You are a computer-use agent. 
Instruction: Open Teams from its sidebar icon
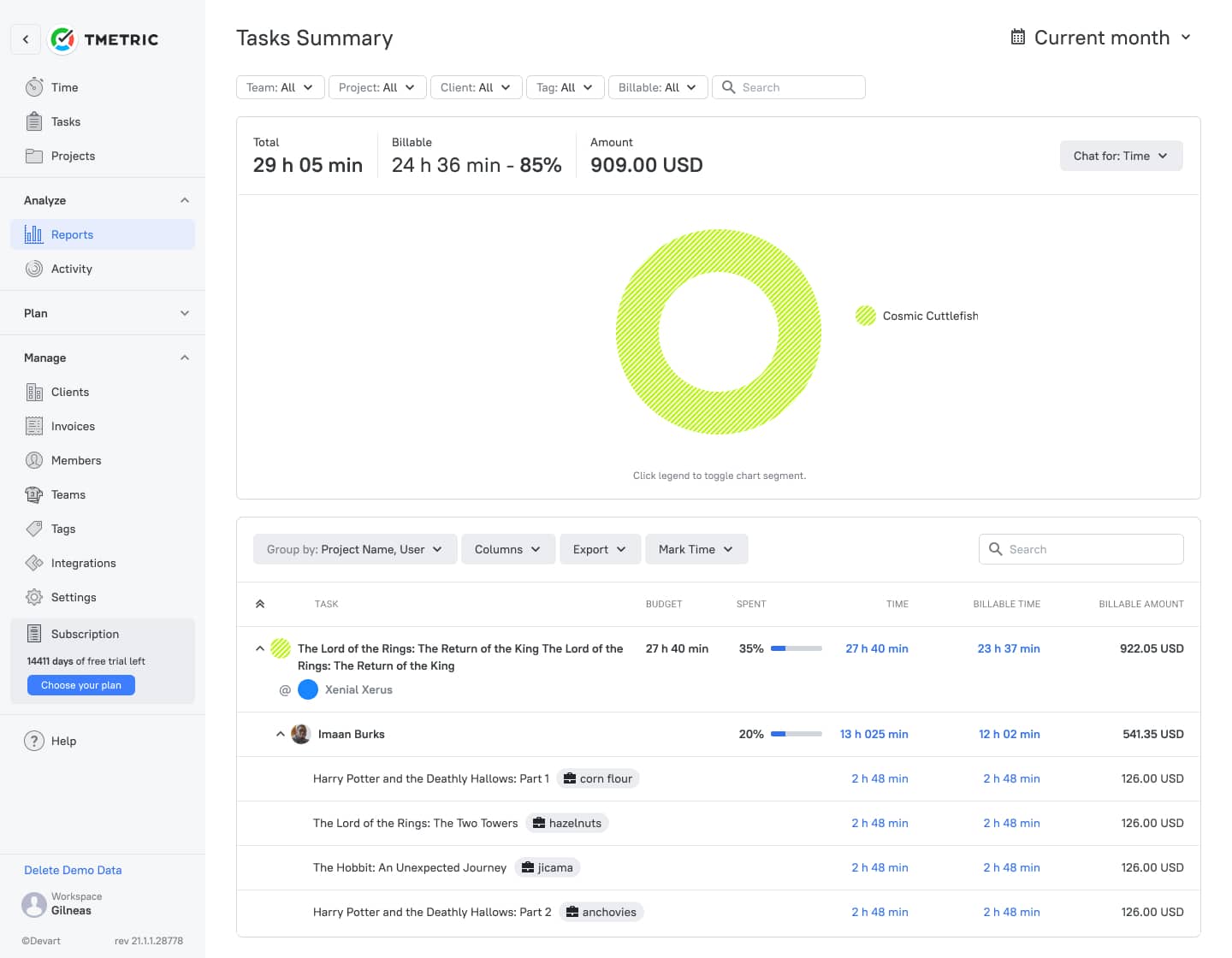(34, 494)
